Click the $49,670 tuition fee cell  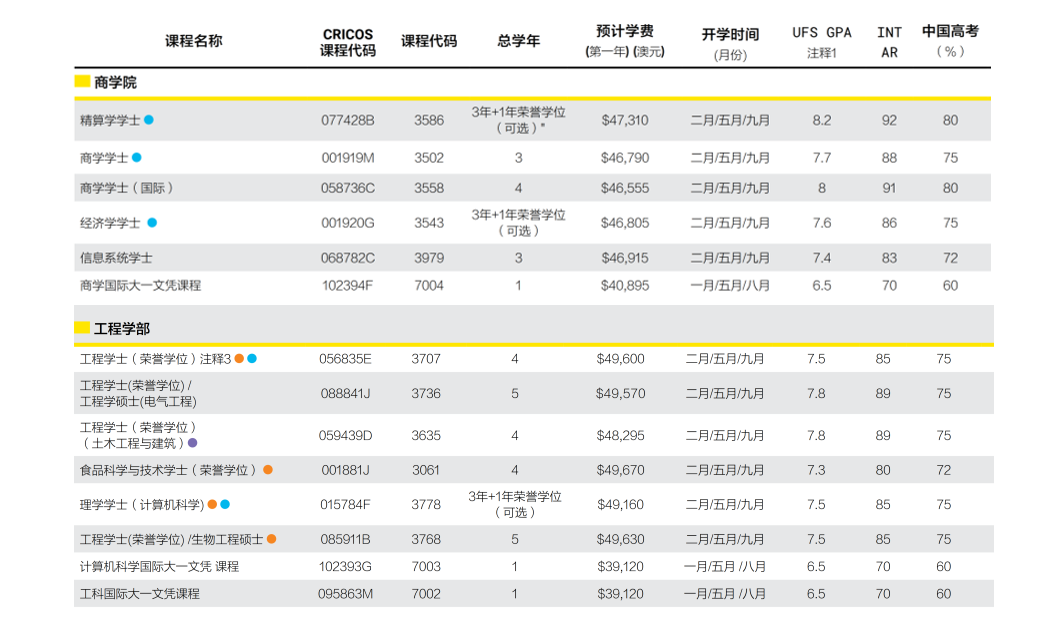(620, 470)
